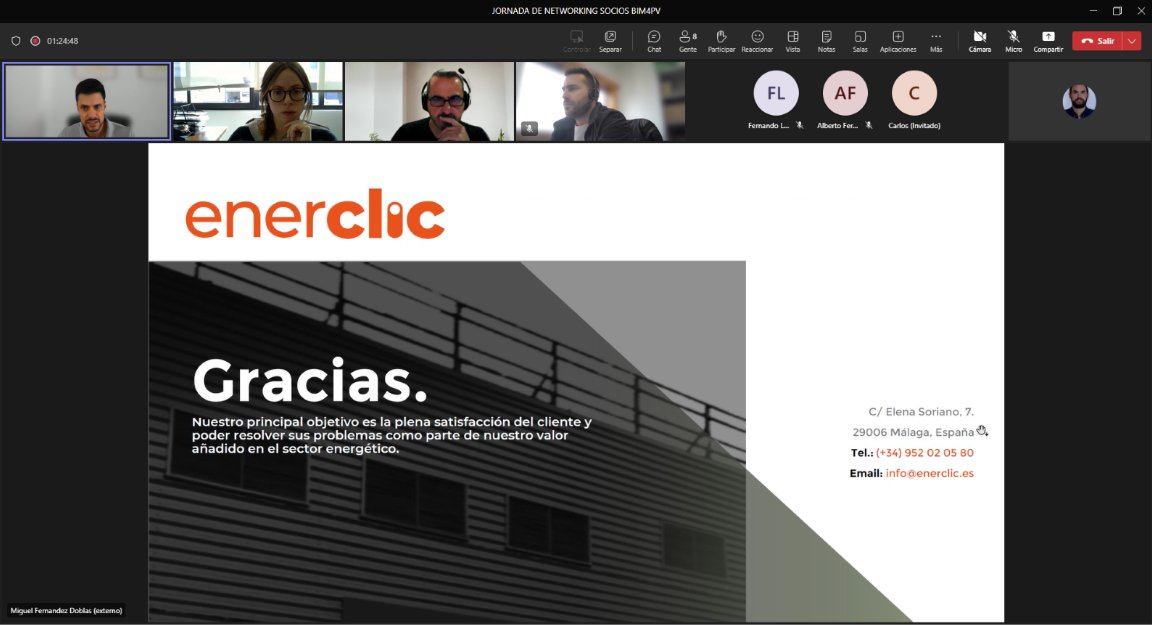Image resolution: width=1152 pixels, height=625 pixels.
Task: Raise hand with Participar button
Action: coord(721,41)
